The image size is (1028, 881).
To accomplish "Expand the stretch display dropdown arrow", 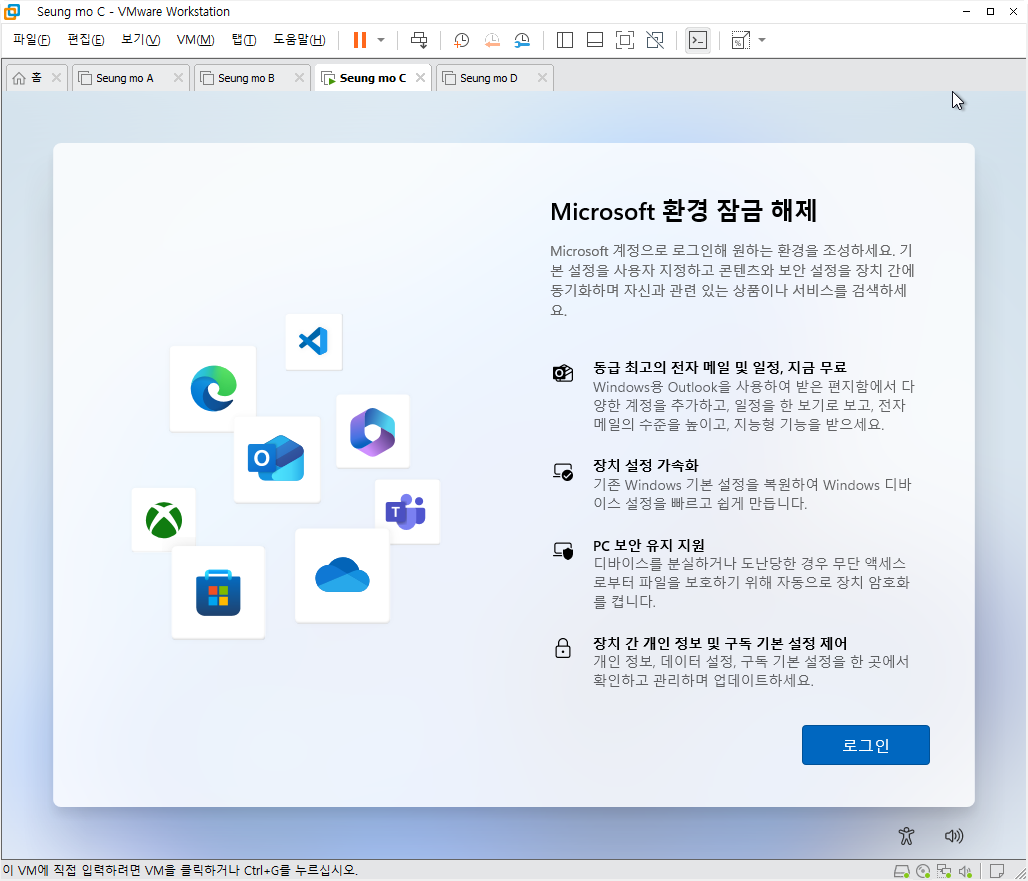I will click(762, 40).
